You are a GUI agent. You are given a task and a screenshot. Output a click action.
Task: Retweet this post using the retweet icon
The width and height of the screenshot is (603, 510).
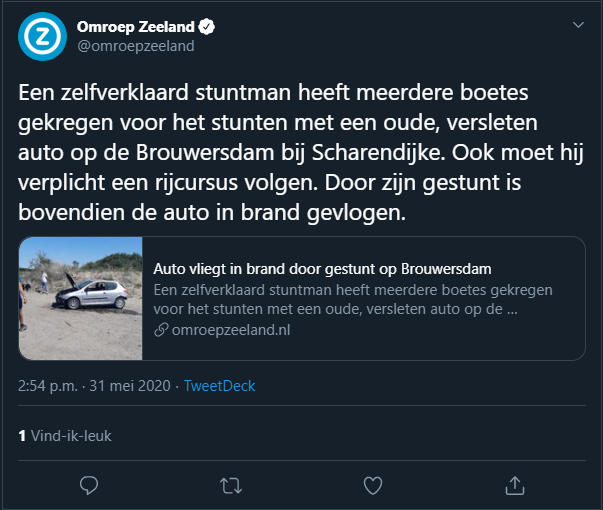point(231,485)
